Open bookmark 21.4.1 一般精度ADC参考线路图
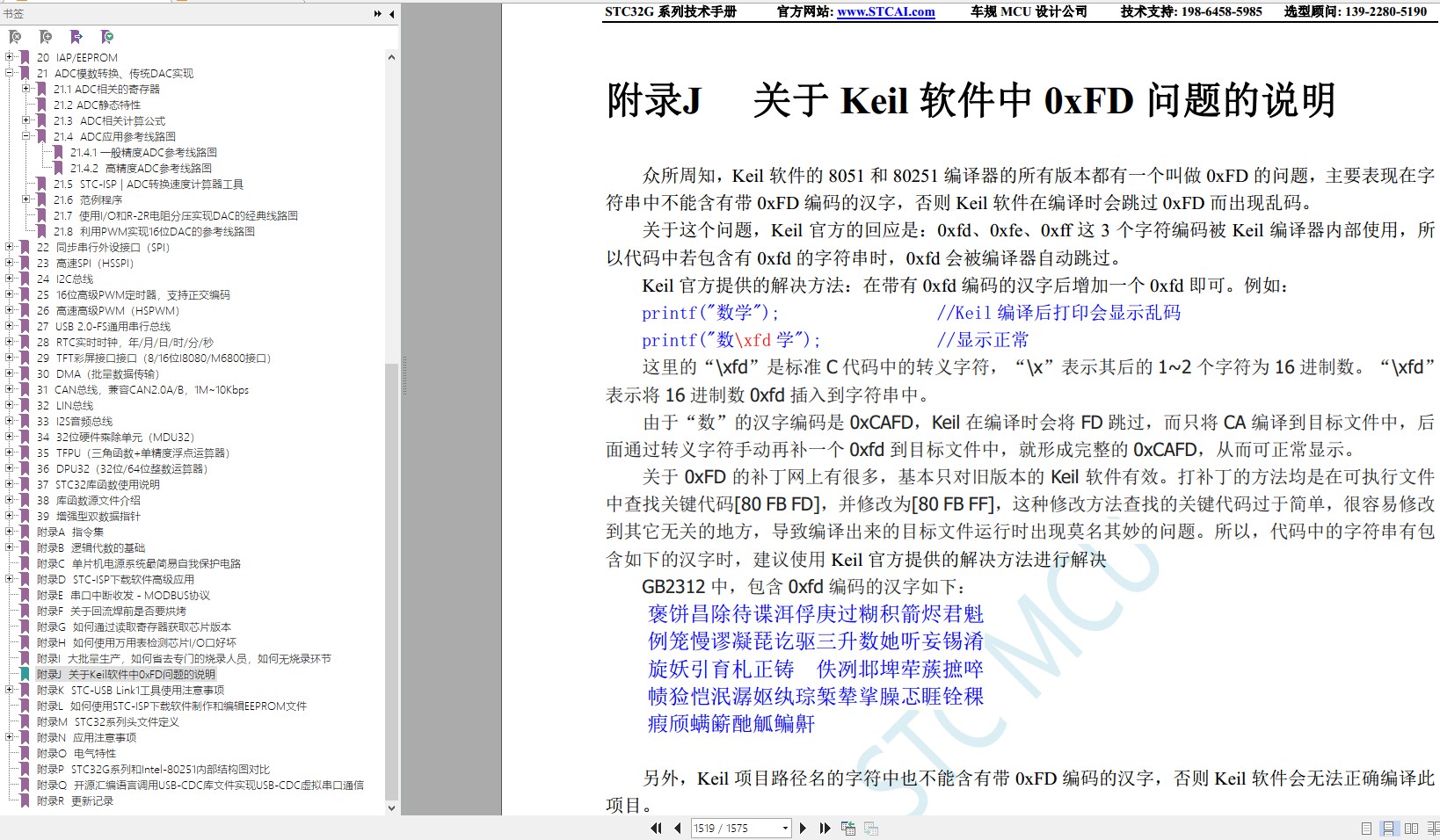 [143, 152]
